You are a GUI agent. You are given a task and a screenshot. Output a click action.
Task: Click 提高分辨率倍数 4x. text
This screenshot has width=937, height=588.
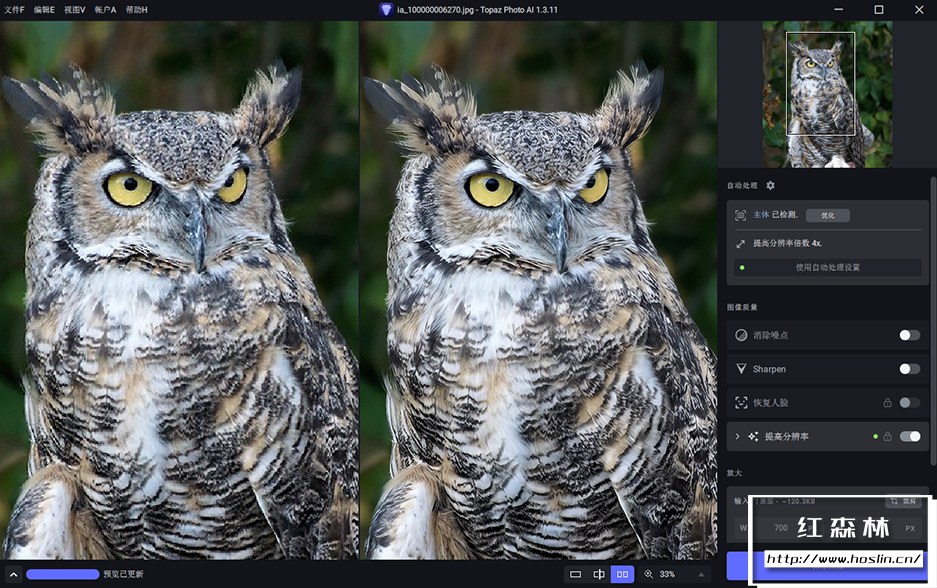(787, 243)
